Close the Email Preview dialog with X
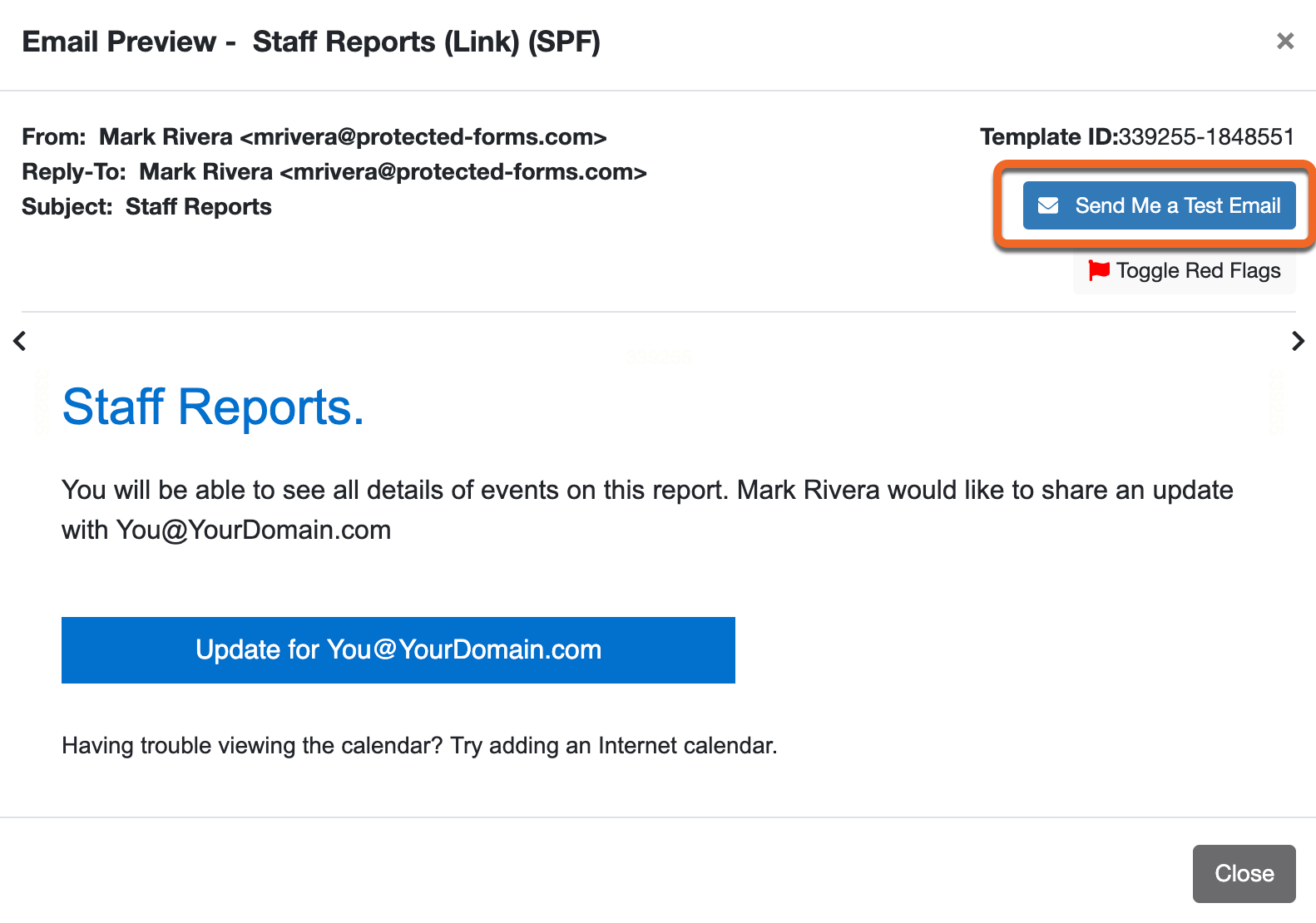1316x923 pixels. [1285, 41]
